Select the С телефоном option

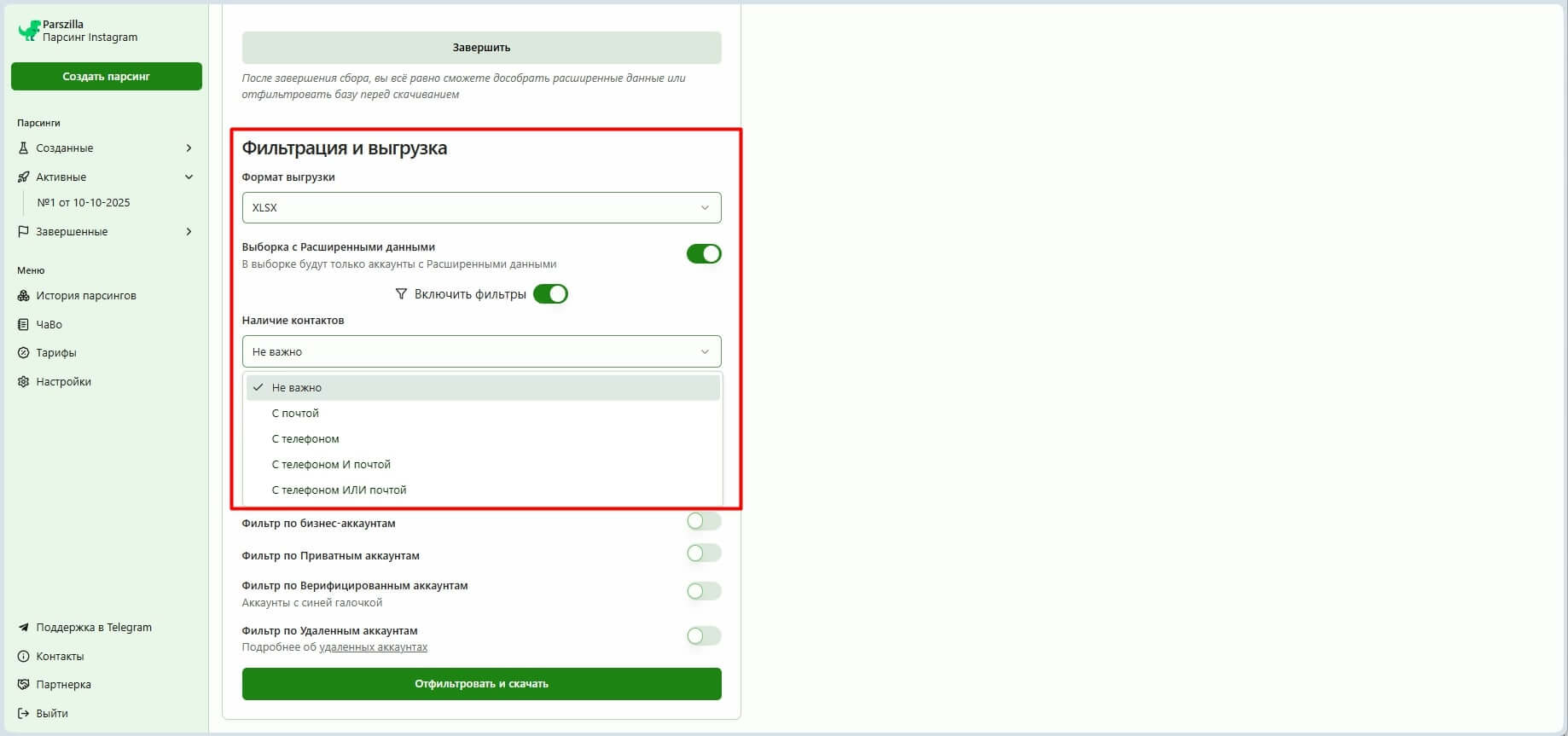[483, 438]
